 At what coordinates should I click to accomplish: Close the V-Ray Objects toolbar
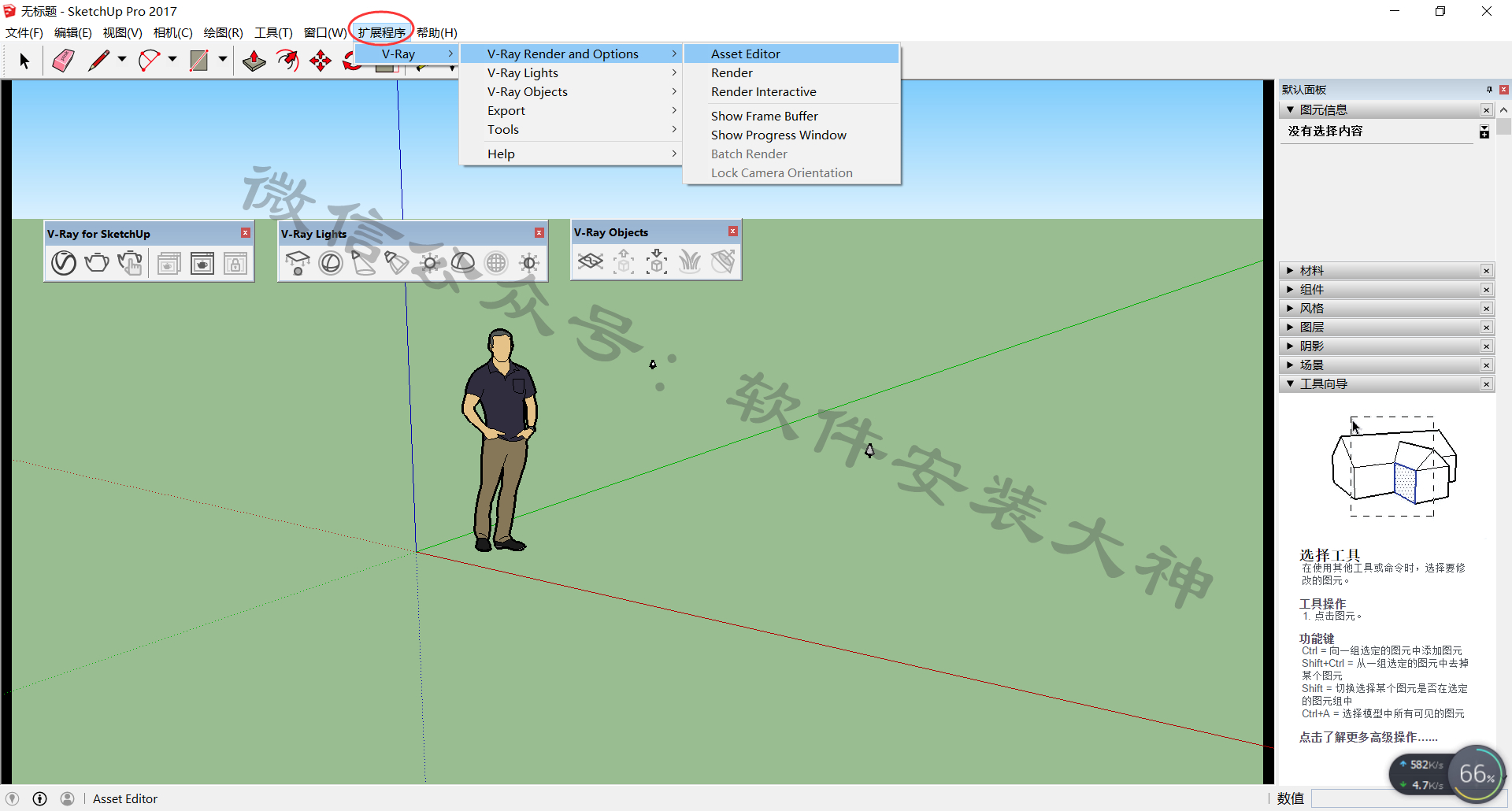click(733, 231)
